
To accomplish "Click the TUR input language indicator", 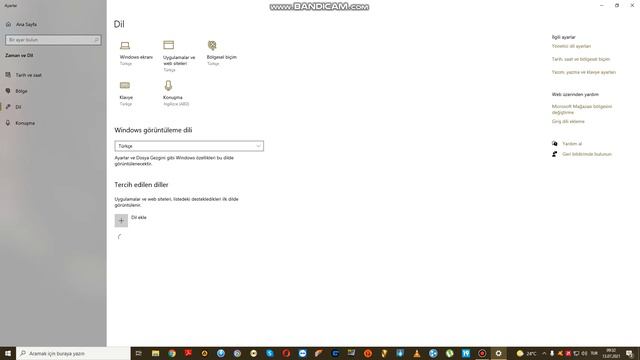I will (x=594, y=353).
